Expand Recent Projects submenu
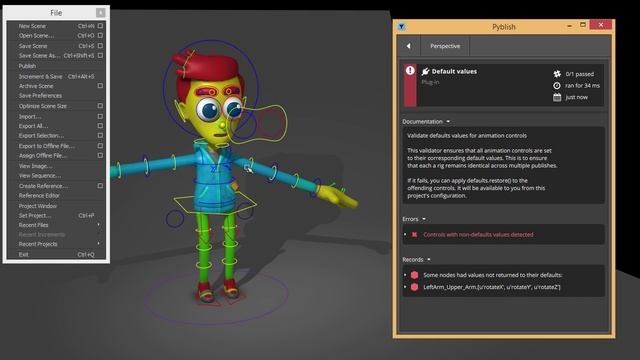The width and height of the screenshot is (640, 360). tap(98, 244)
